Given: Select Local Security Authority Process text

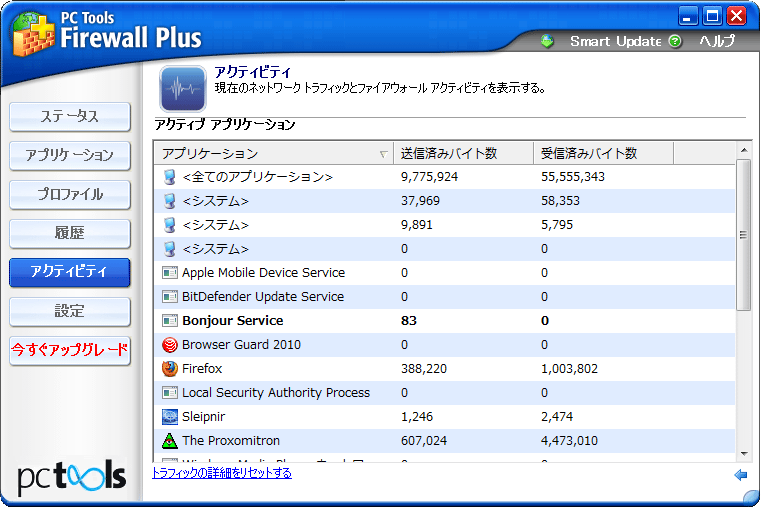Looking at the screenshot, I should pyautogui.click(x=276, y=393).
